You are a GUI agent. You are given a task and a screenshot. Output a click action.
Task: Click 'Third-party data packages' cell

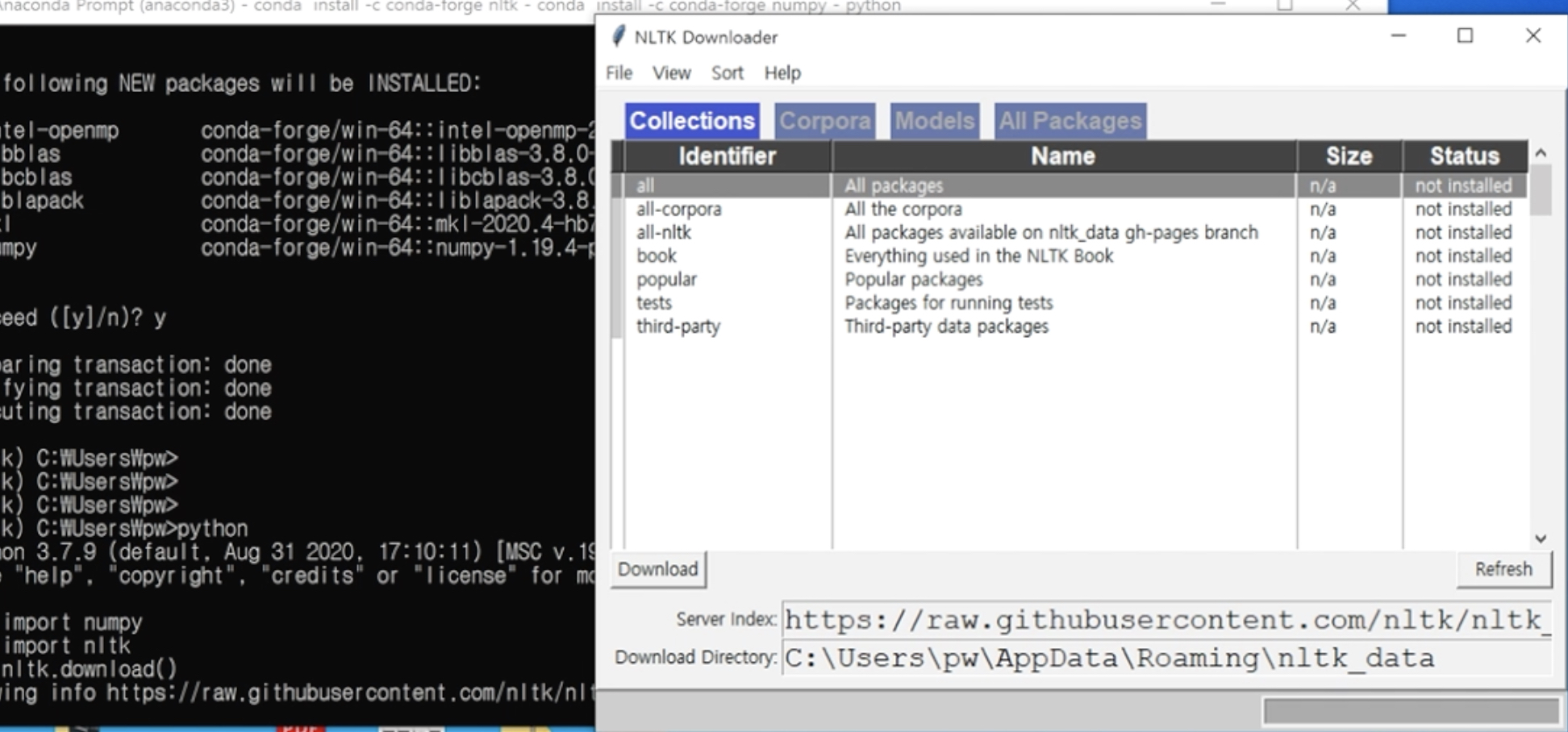point(946,326)
